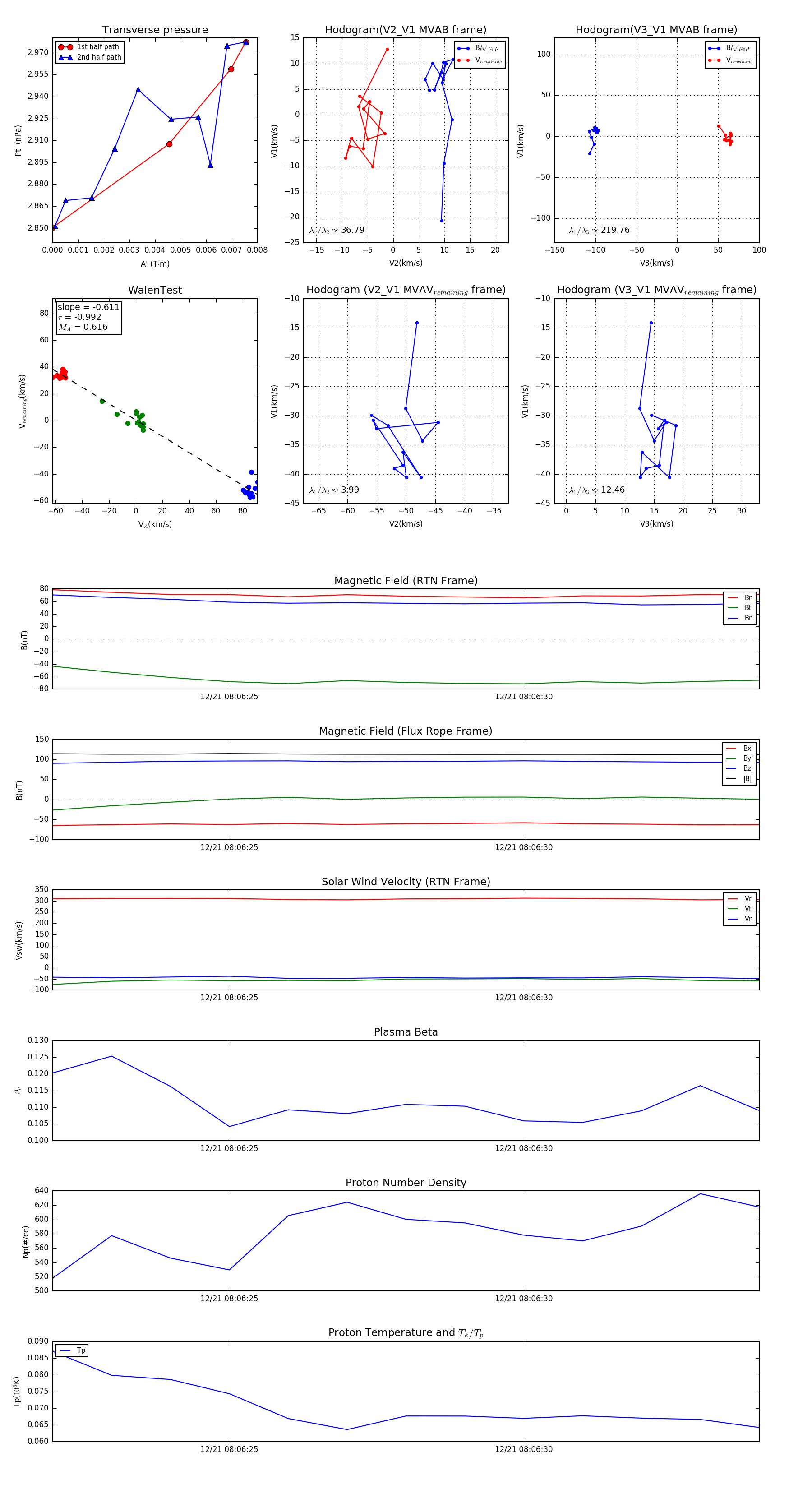Click the Plasma Beta chart title

[x=406, y=1032]
